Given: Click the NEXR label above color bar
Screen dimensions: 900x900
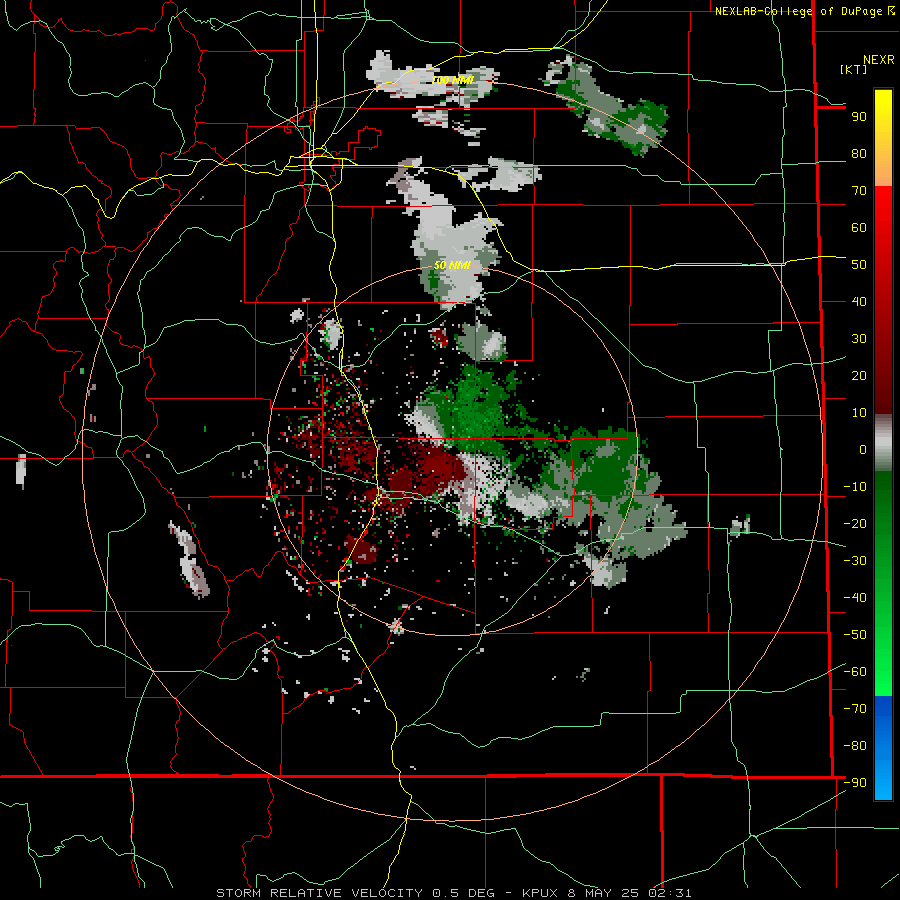Looking at the screenshot, I should coord(878,60).
